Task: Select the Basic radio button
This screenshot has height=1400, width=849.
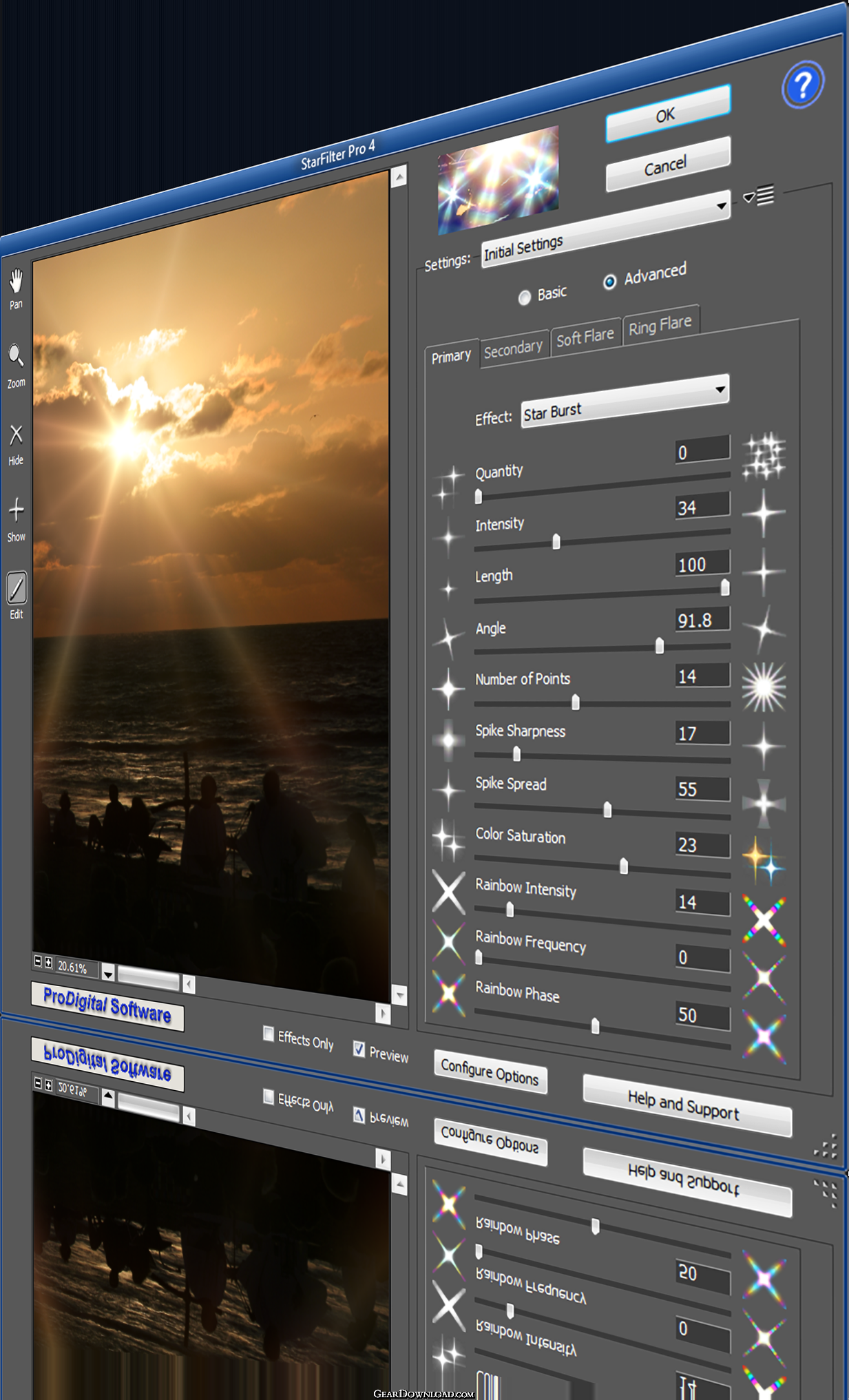Action: [x=525, y=297]
